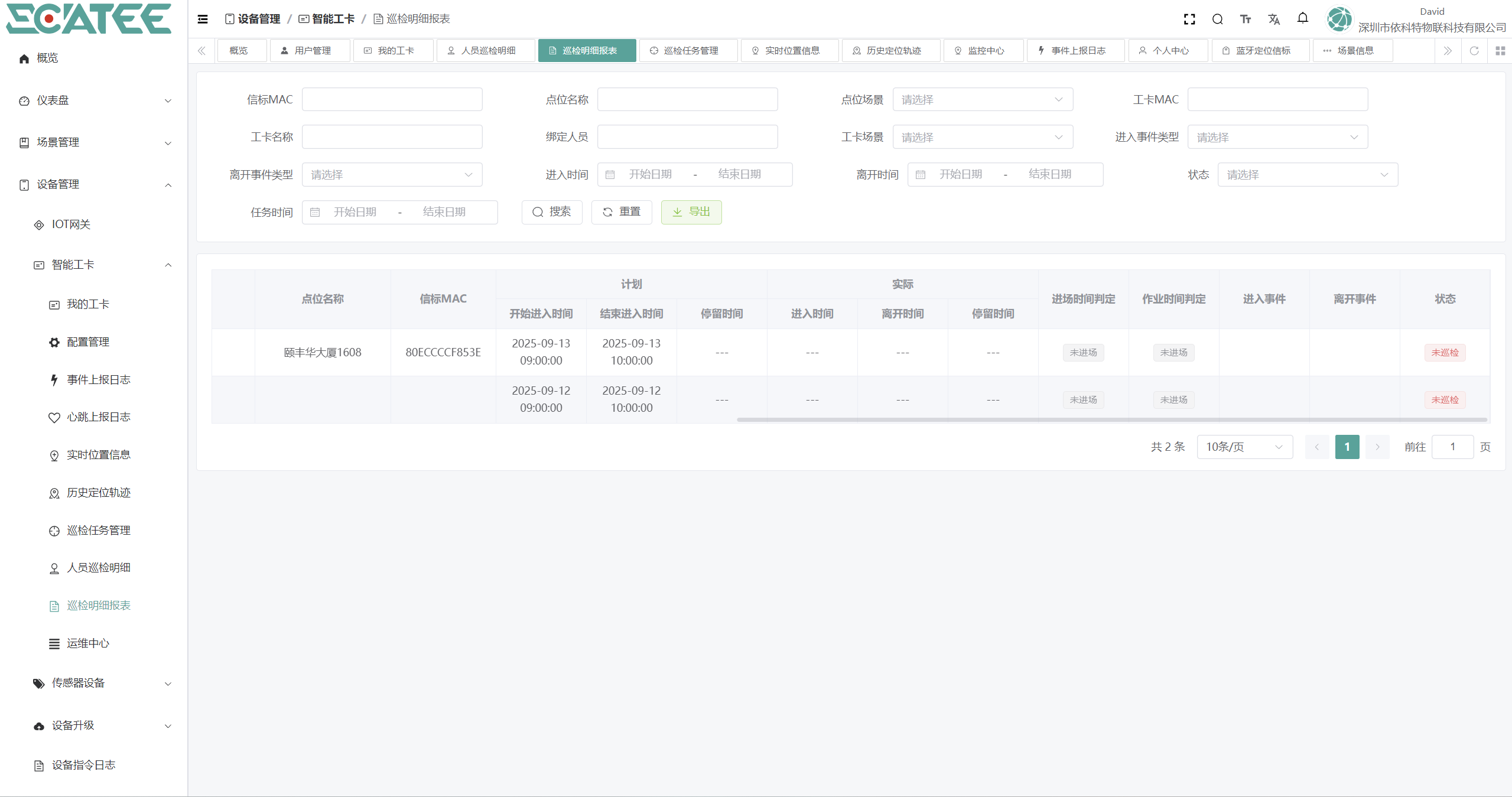
Task: Click the fullscreen toggle icon
Action: (1189, 19)
